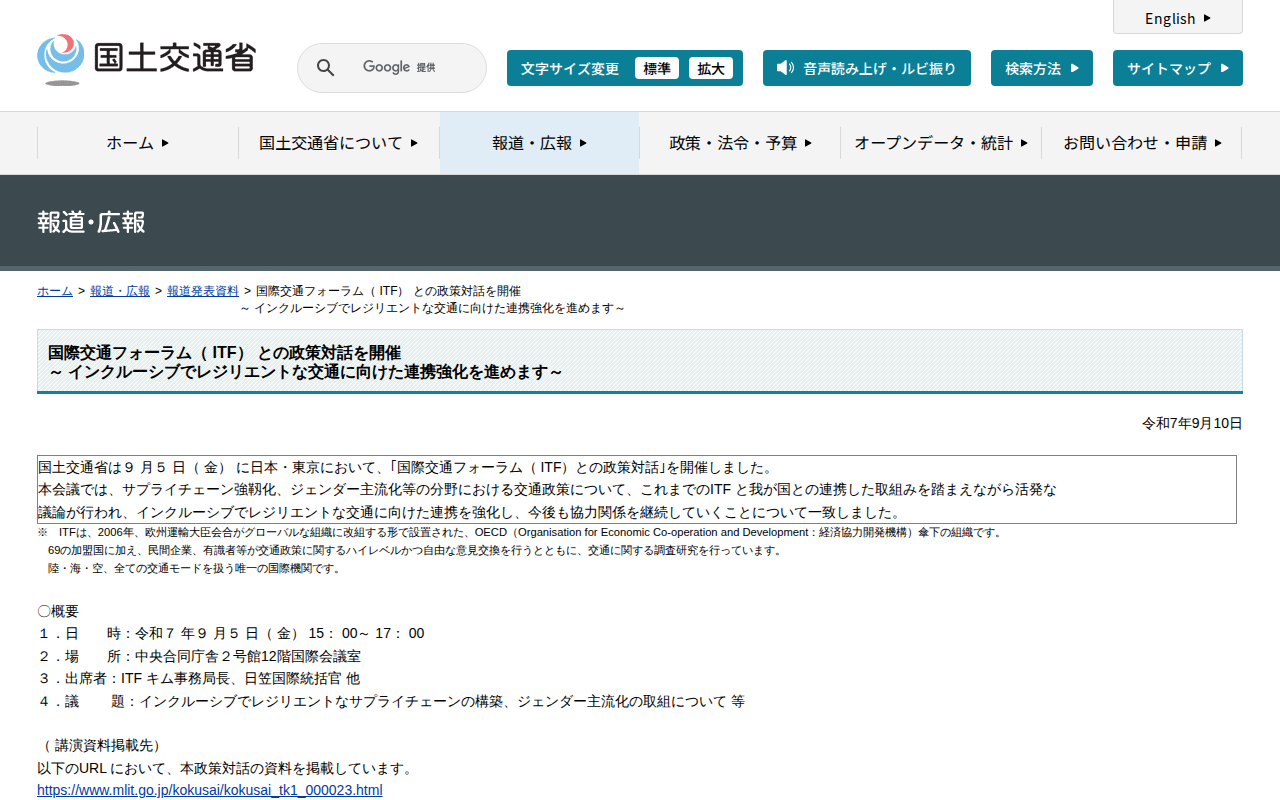This screenshot has width=1280, height=800.
Task: Open the English language version
Action: point(1178,18)
